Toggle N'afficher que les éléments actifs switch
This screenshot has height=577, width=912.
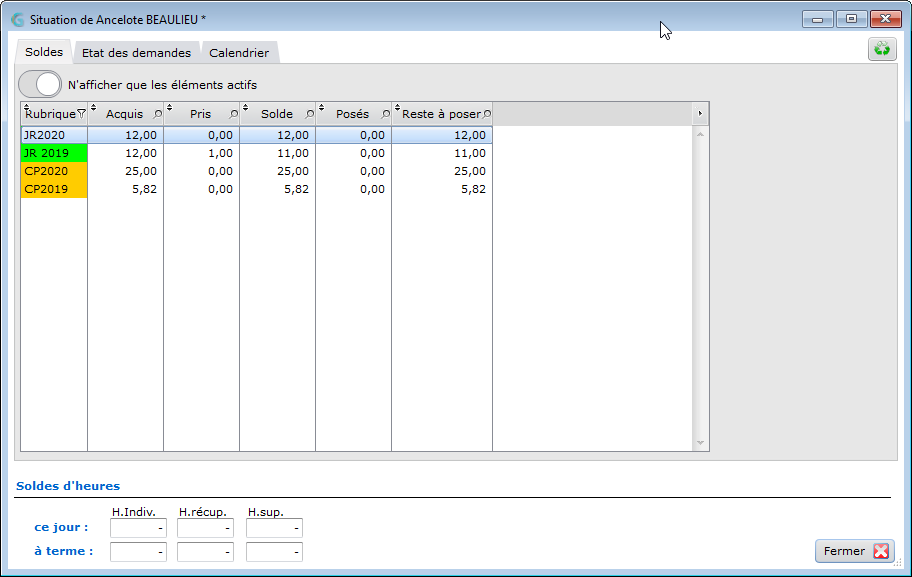pyautogui.click(x=40, y=84)
